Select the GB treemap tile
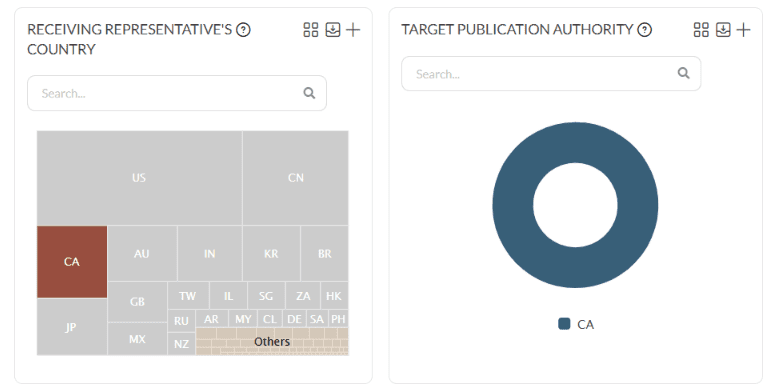Screen dimensions: 776x387 point(138,302)
